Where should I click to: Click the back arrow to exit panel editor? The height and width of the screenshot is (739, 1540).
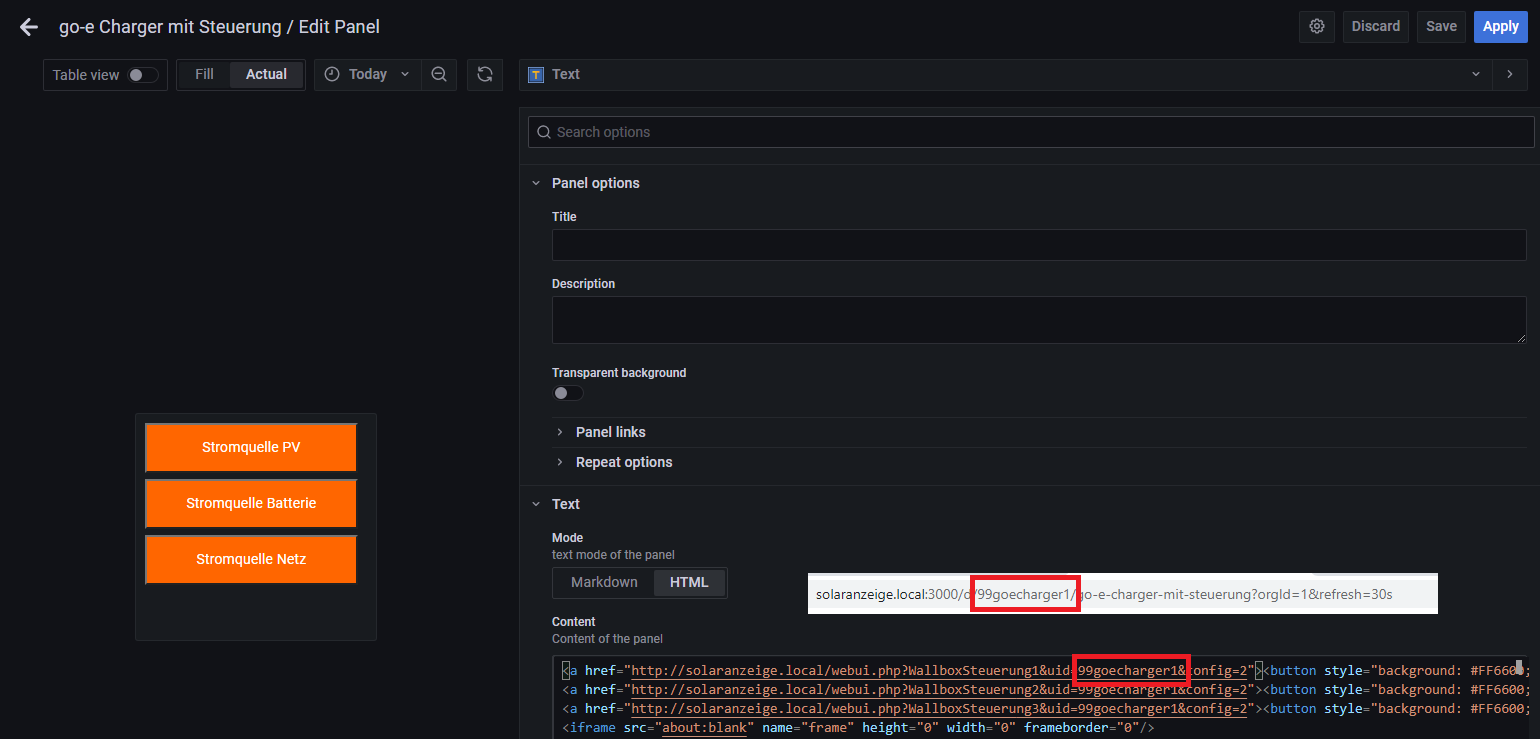(29, 27)
